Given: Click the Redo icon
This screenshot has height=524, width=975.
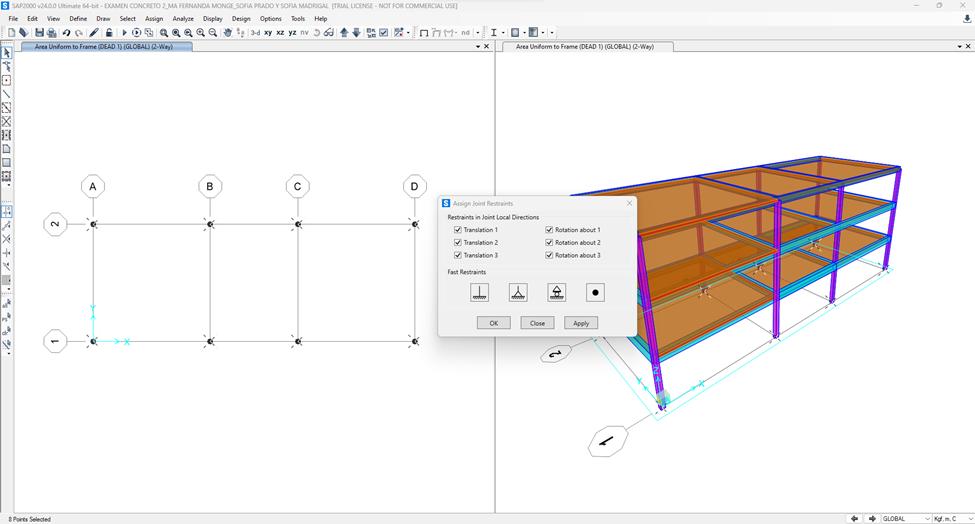Looking at the screenshot, I should click(79, 32).
